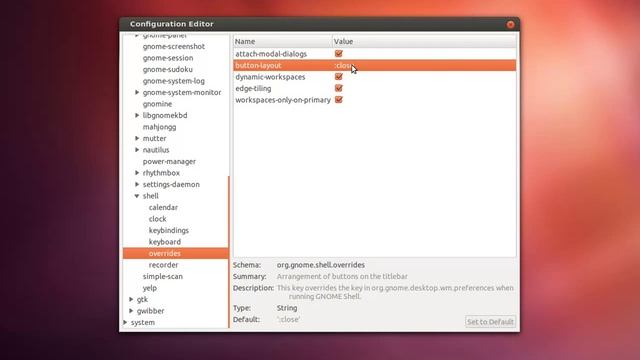Expand the libgnomekbd tree node
Viewport: 640px width, 360px height.
137,115
